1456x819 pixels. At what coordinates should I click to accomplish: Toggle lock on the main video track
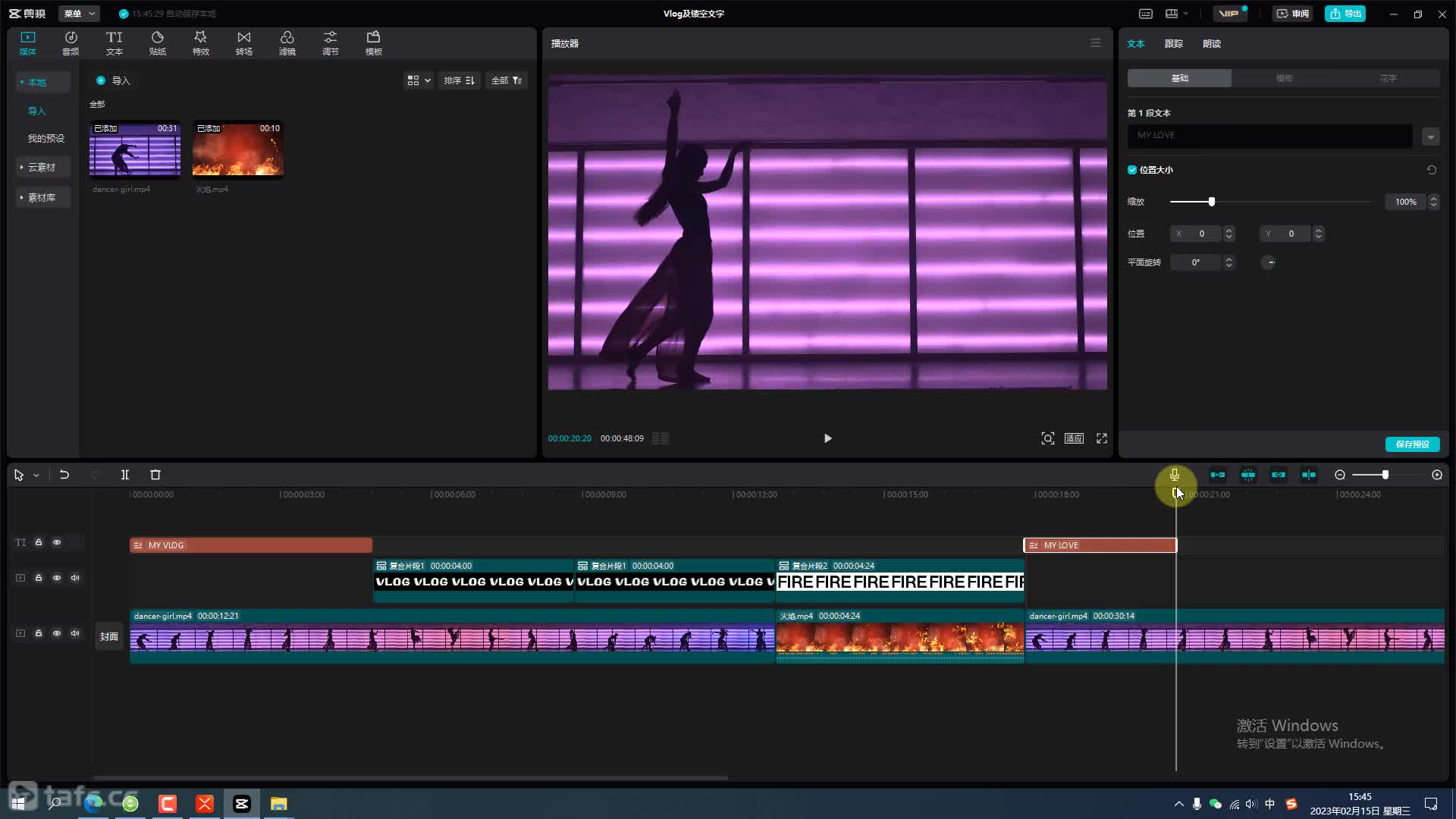(x=39, y=633)
